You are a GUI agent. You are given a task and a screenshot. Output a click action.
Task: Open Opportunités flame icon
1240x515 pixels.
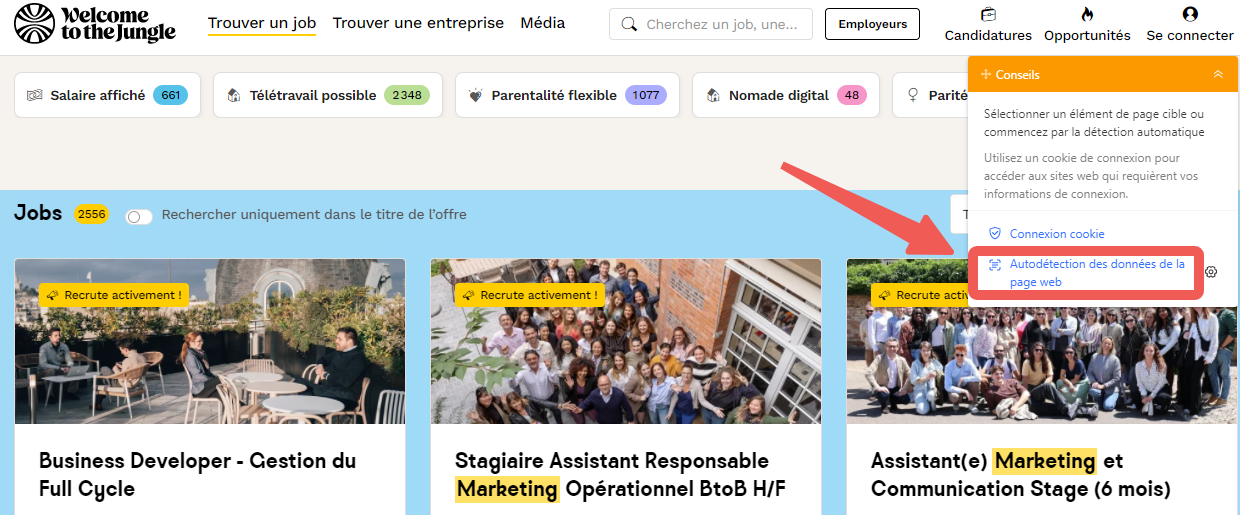[1087, 14]
